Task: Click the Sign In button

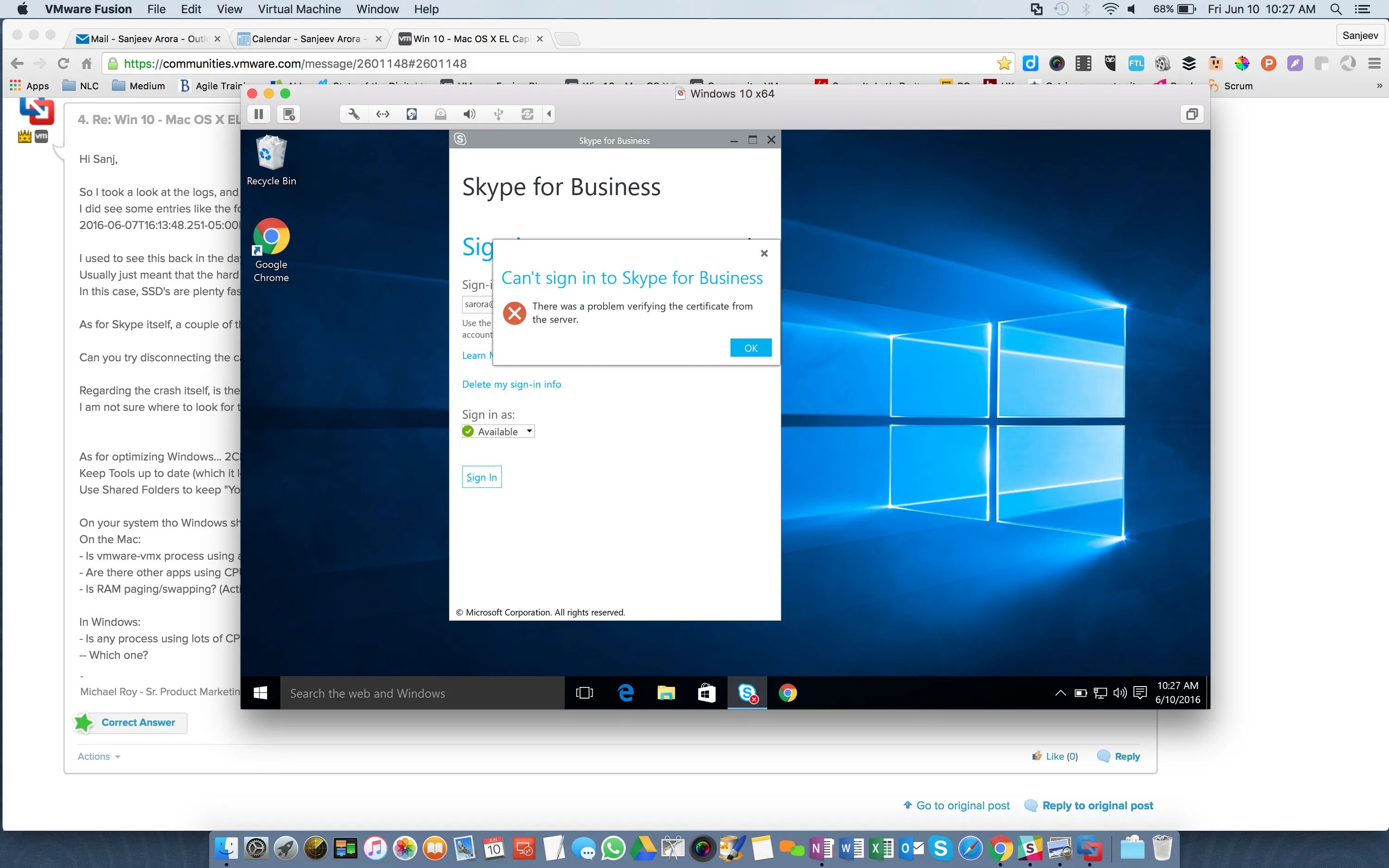Action: [482, 476]
